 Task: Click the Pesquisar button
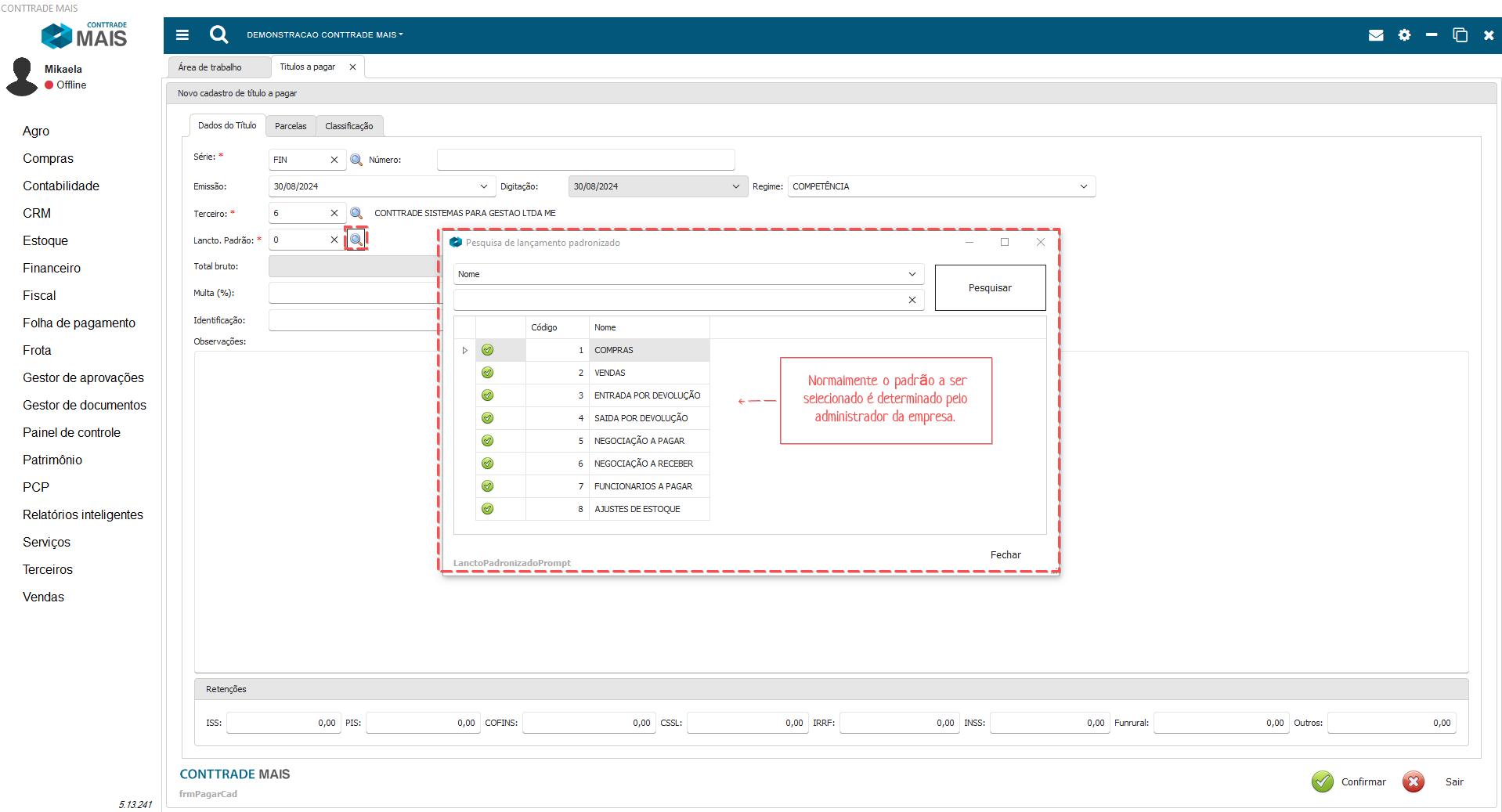(x=990, y=287)
